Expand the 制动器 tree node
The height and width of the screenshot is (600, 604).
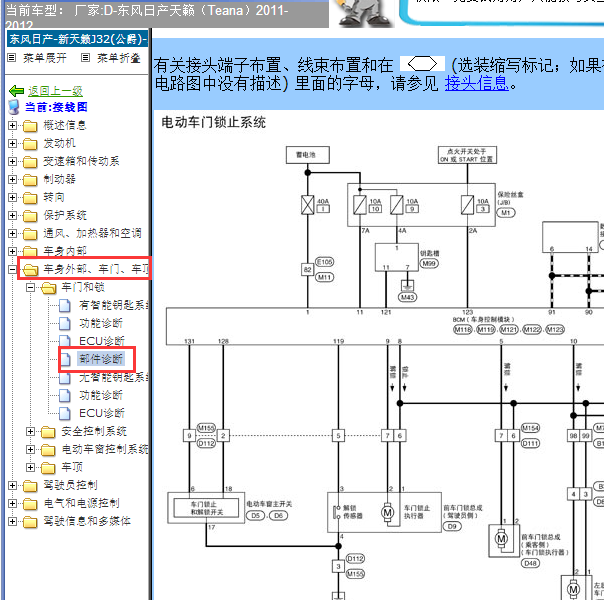(x=12, y=179)
